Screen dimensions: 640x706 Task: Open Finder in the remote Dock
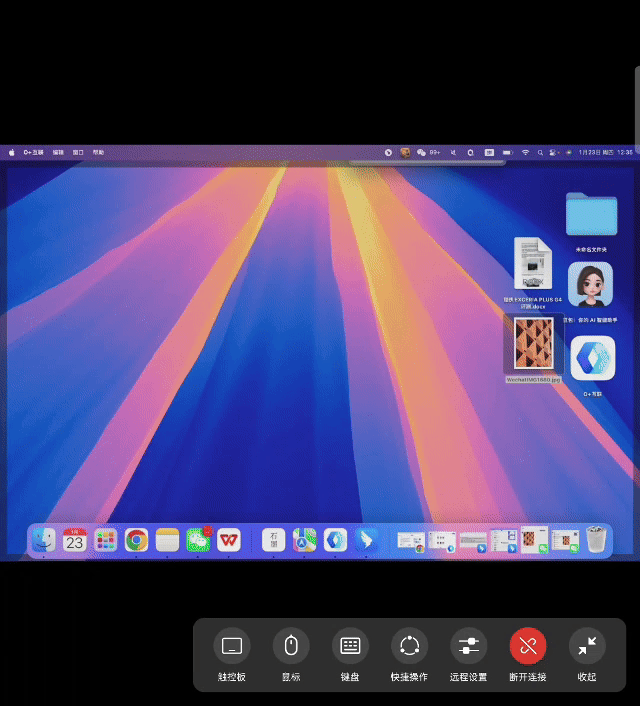(44, 539)
